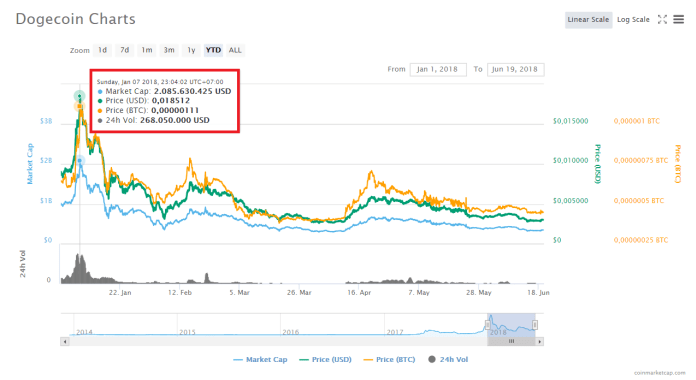This screenshot has width=696, height=380.
Task: Click the '7. May' x-axis label
Action: click(x=419, y=293)
